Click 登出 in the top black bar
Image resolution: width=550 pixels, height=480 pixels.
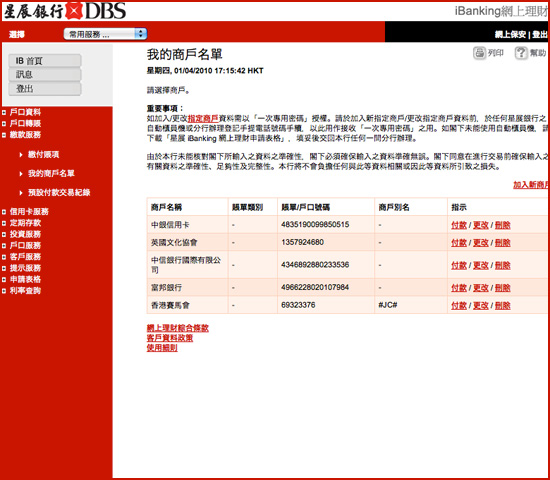(540, 34)
